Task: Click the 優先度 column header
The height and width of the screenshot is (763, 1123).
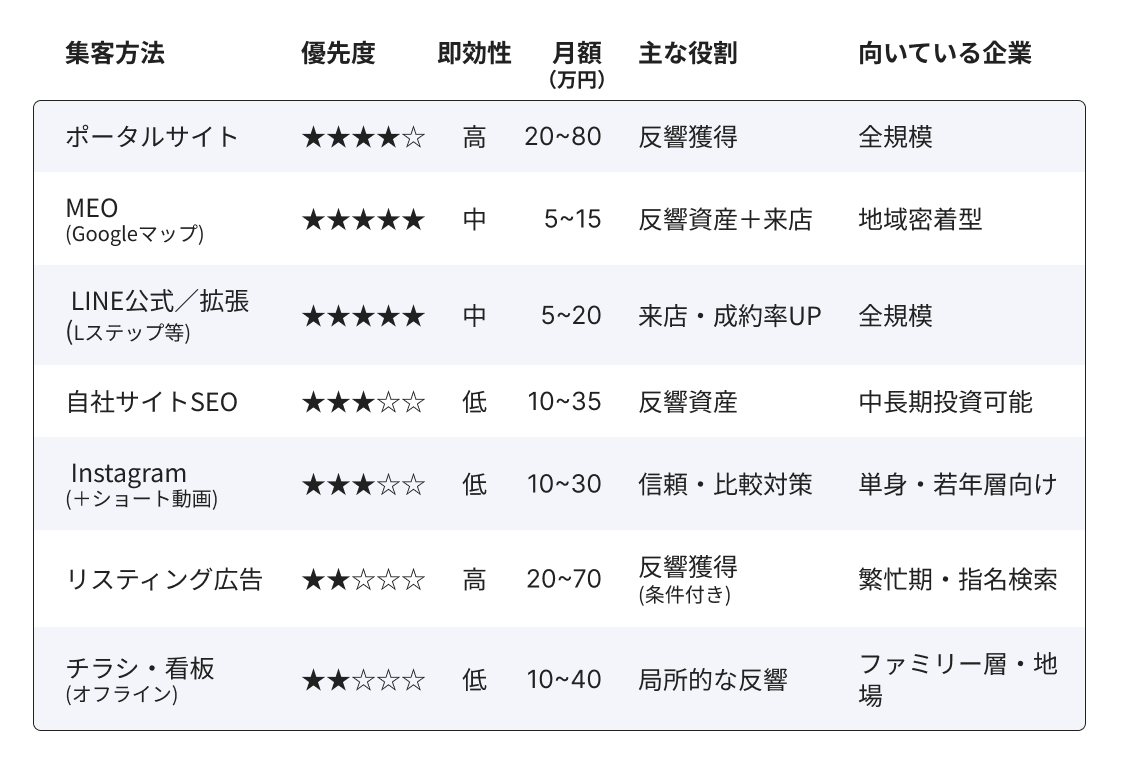Action: pos(338,54)
